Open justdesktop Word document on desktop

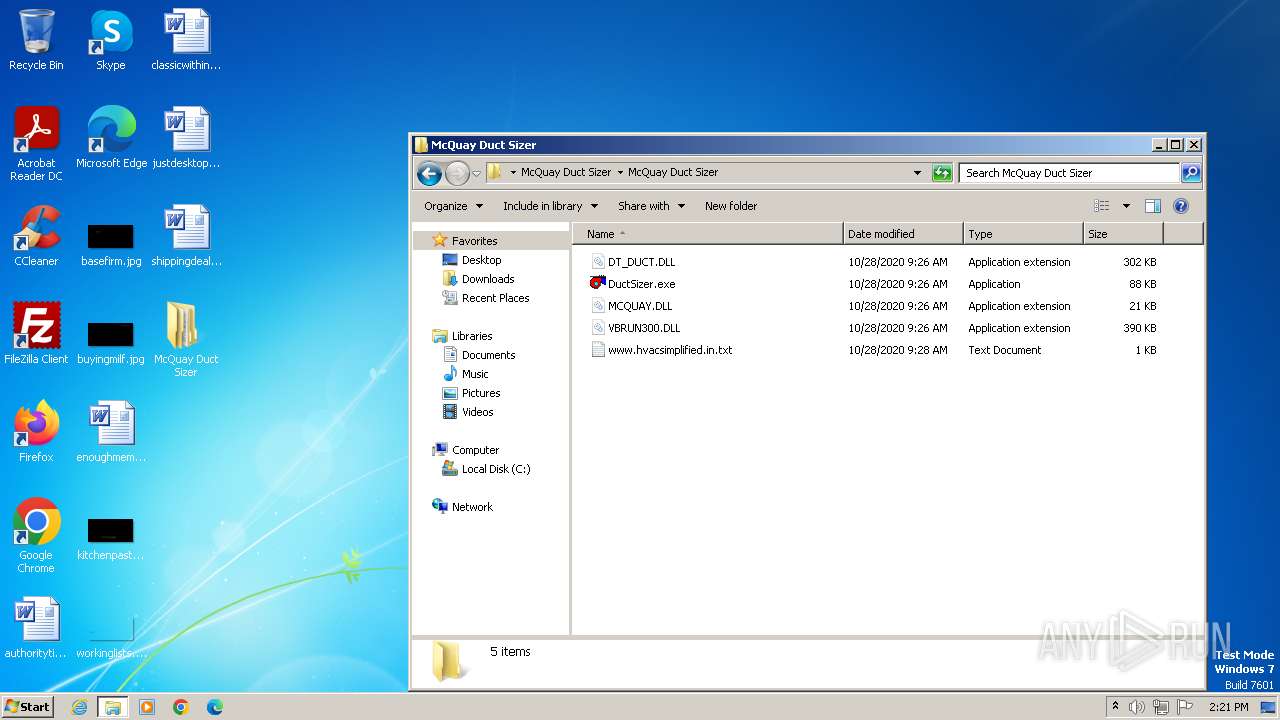186,138
